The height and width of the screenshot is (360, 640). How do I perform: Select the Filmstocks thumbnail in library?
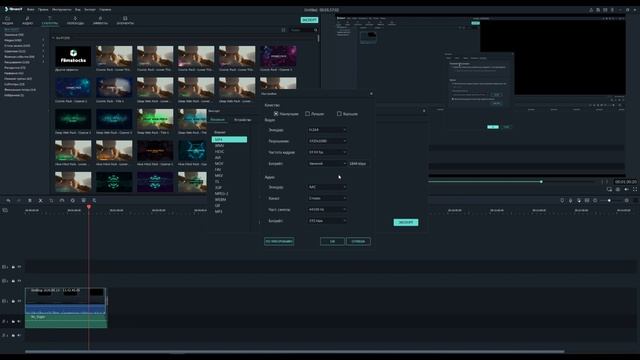(x=73, y=56)
